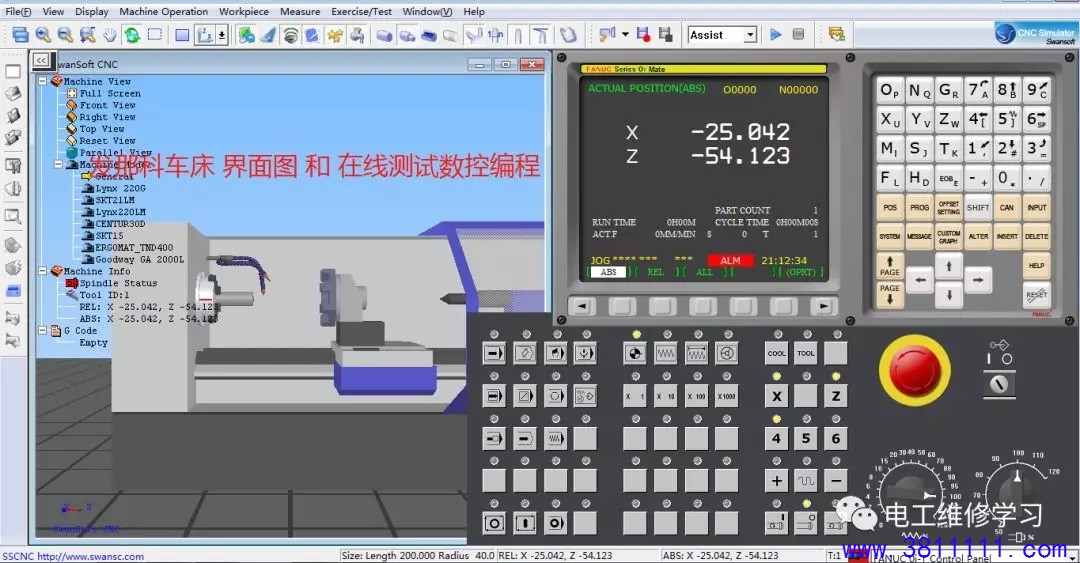Screen dimensions: 1080x563
Task: Select the zoom out magnifier tool
Action: point(65,34)
